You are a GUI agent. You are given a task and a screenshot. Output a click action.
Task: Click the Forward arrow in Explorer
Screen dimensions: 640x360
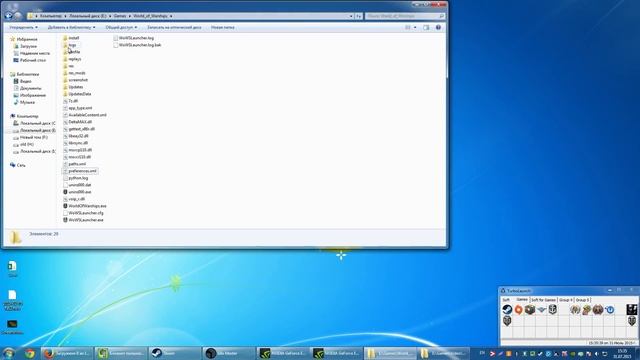[18, 16]
